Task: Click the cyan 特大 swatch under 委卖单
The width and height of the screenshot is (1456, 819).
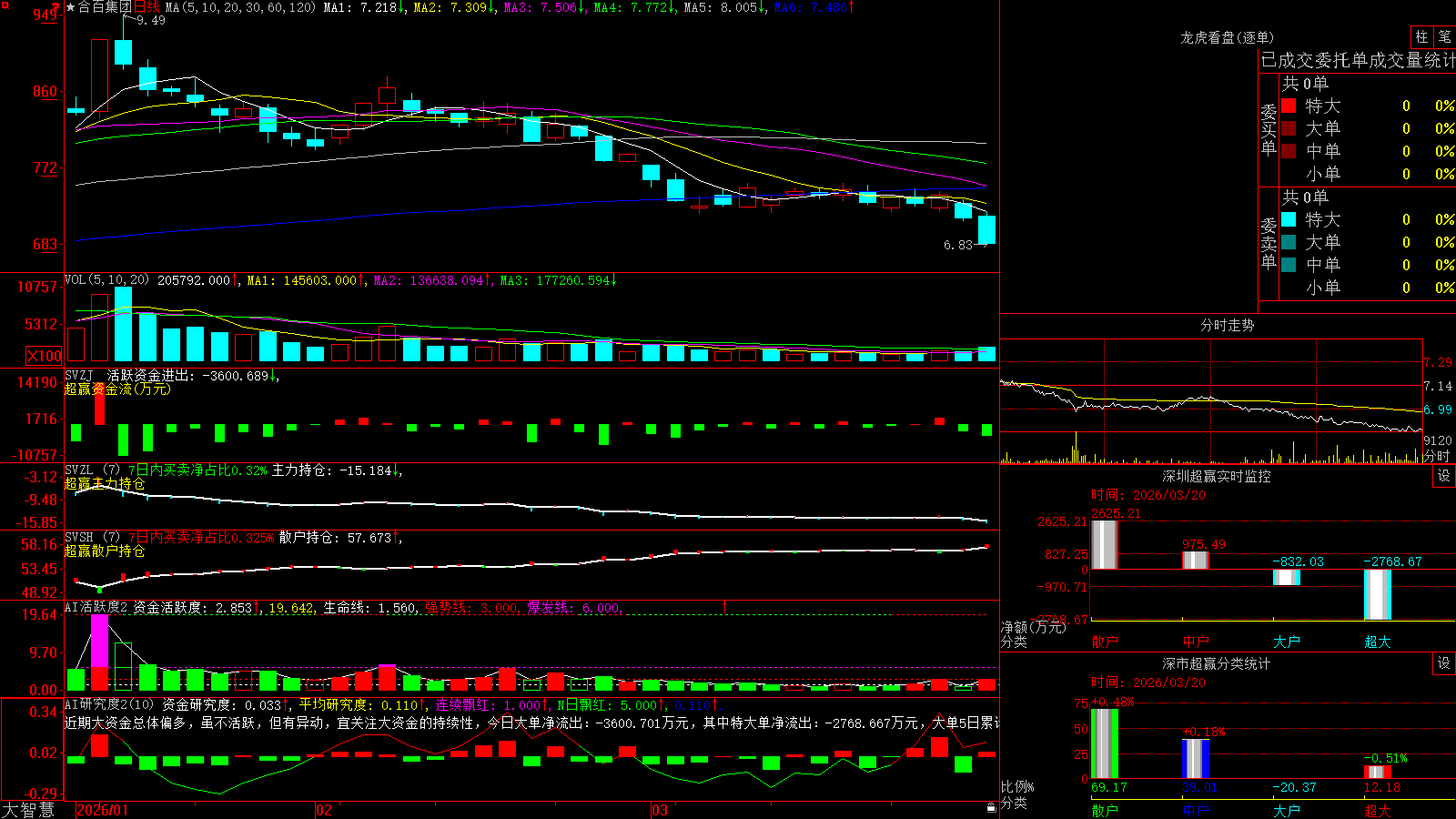Action: (1289, 219)
